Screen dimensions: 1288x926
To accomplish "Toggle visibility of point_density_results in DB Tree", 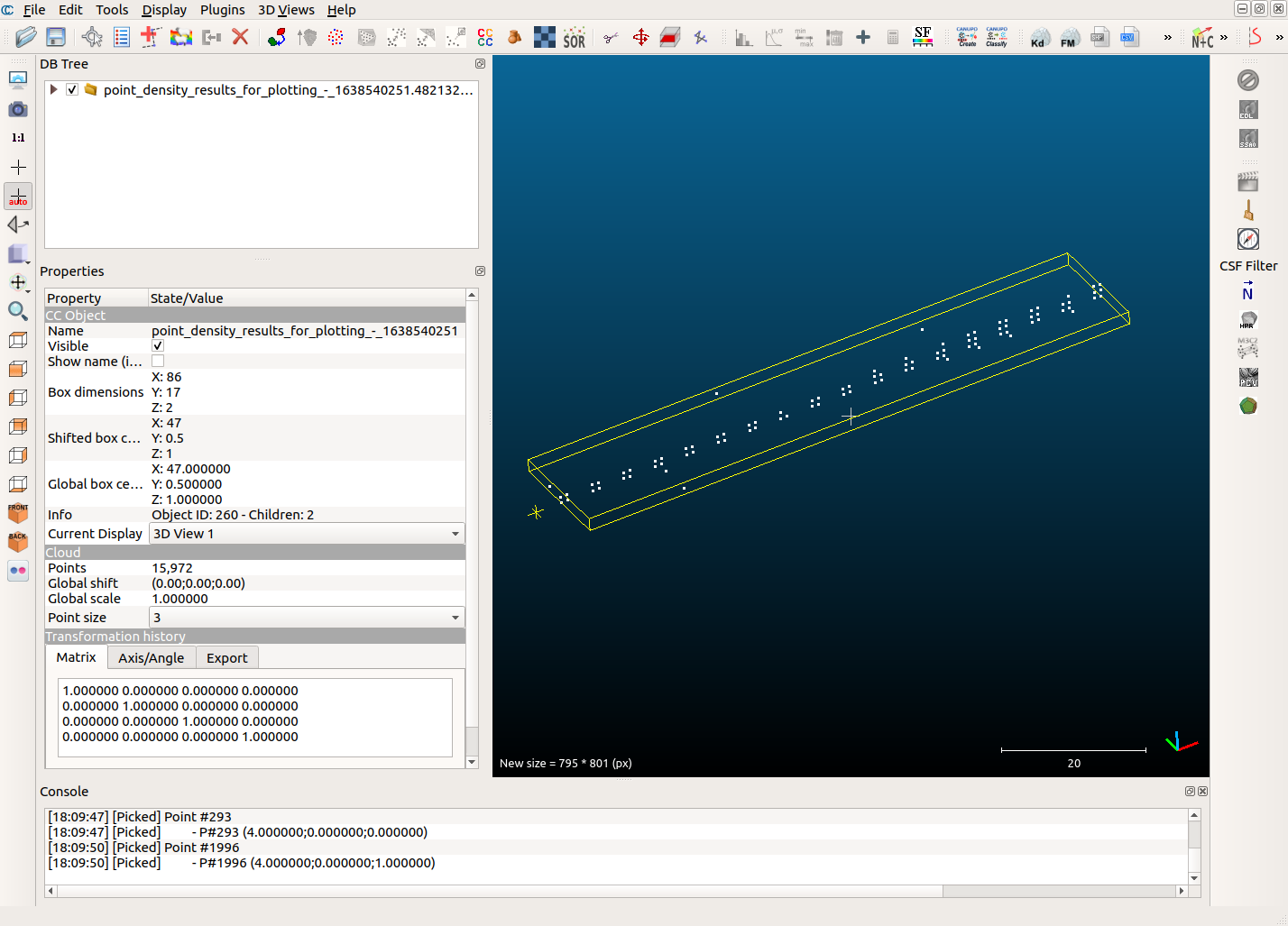I will 71,89.
